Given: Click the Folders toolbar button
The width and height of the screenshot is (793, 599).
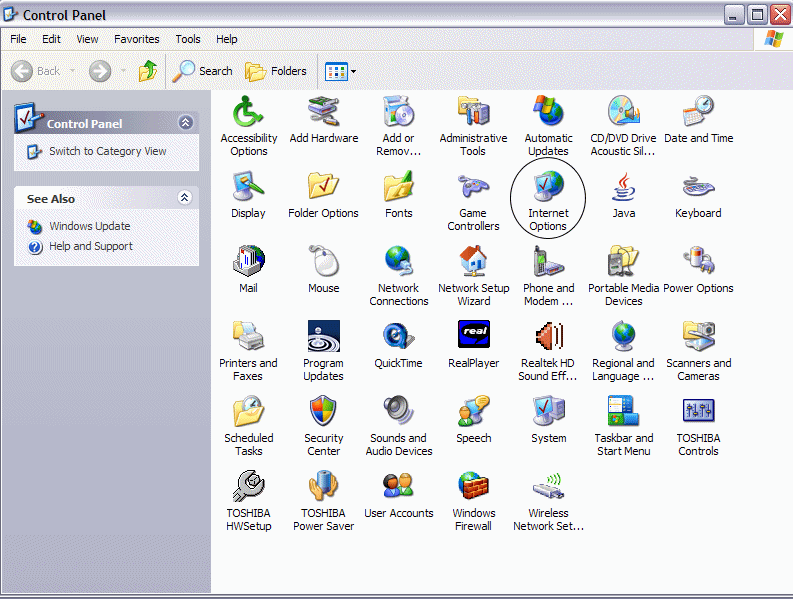Looking at the screenshot, I should coord(276,71).
